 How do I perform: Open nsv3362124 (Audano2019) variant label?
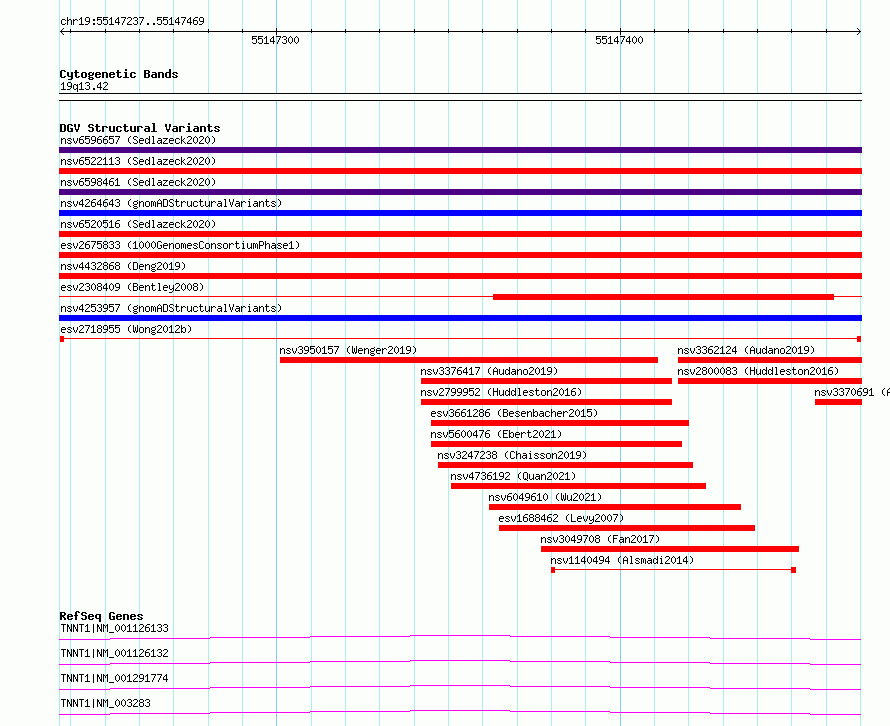coord(746,350)
